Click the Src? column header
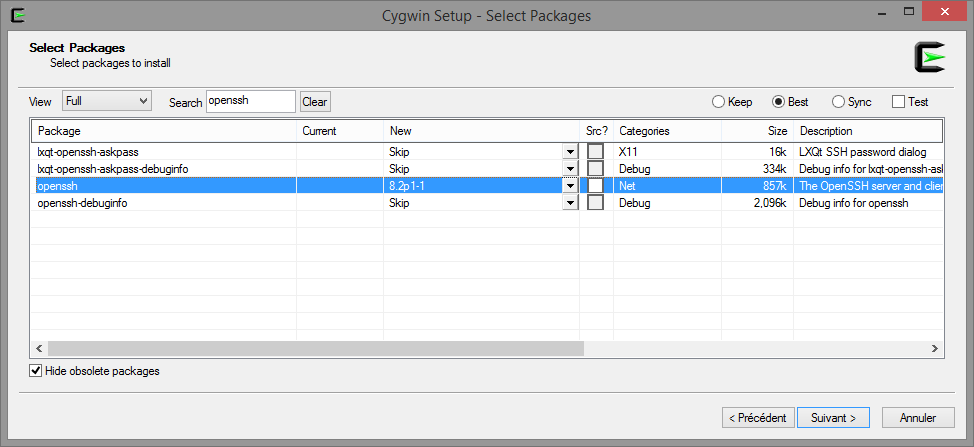 pyautogui.click(x=596, y=131)
